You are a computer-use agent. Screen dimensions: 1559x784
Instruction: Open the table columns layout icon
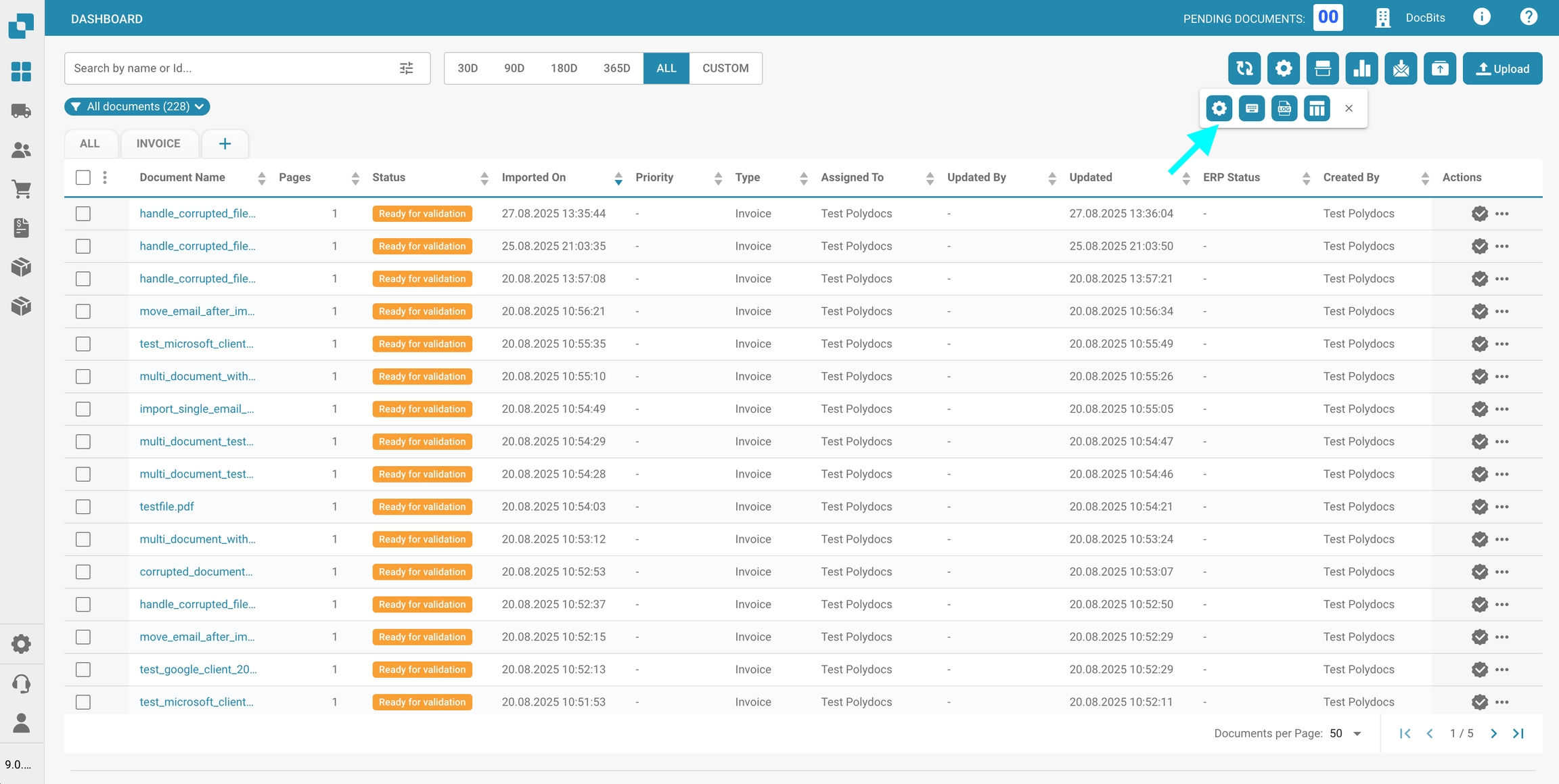pos(1317,108)
